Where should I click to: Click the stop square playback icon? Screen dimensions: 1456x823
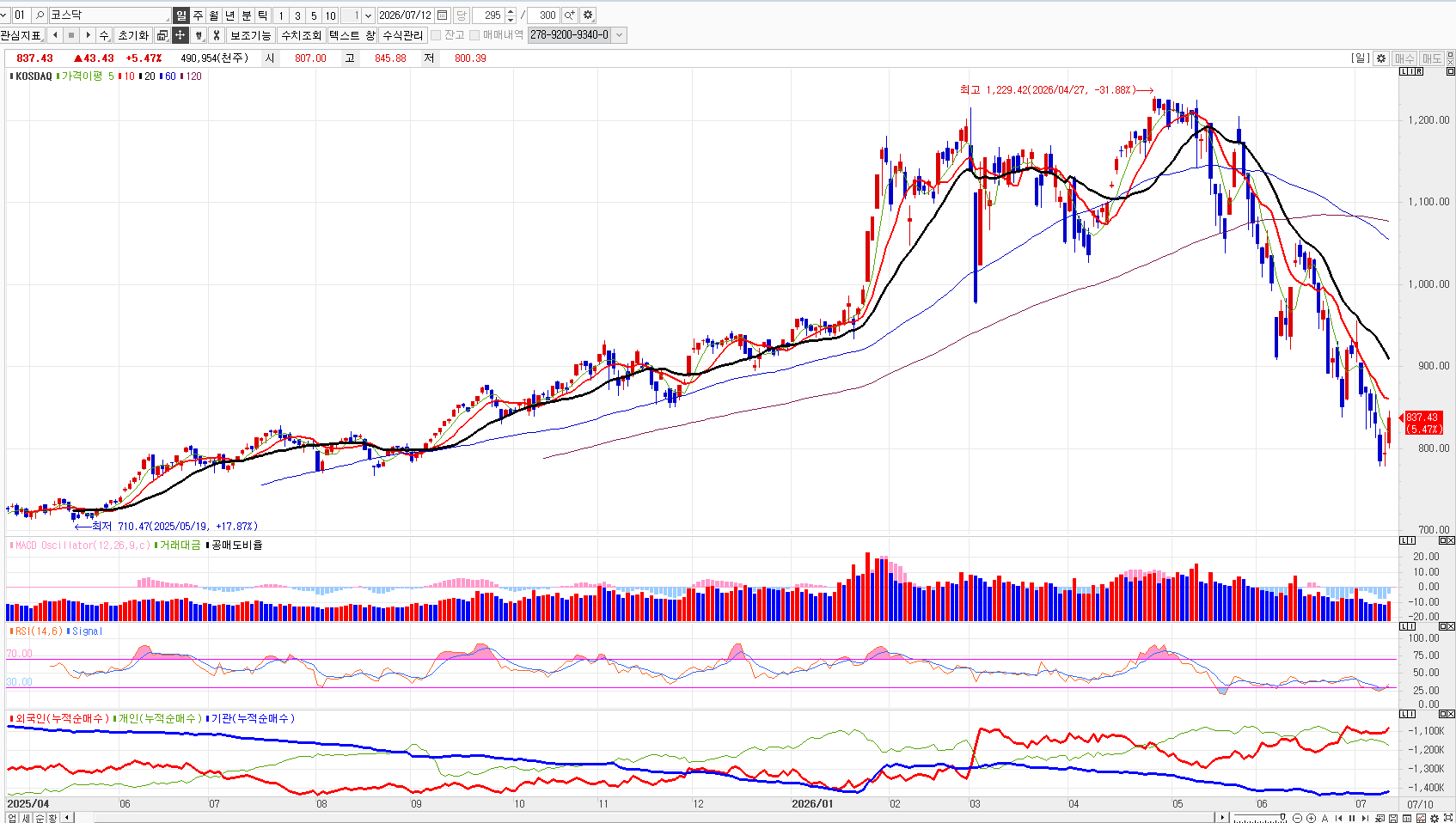pyautogui.click(x=71, y=35)
